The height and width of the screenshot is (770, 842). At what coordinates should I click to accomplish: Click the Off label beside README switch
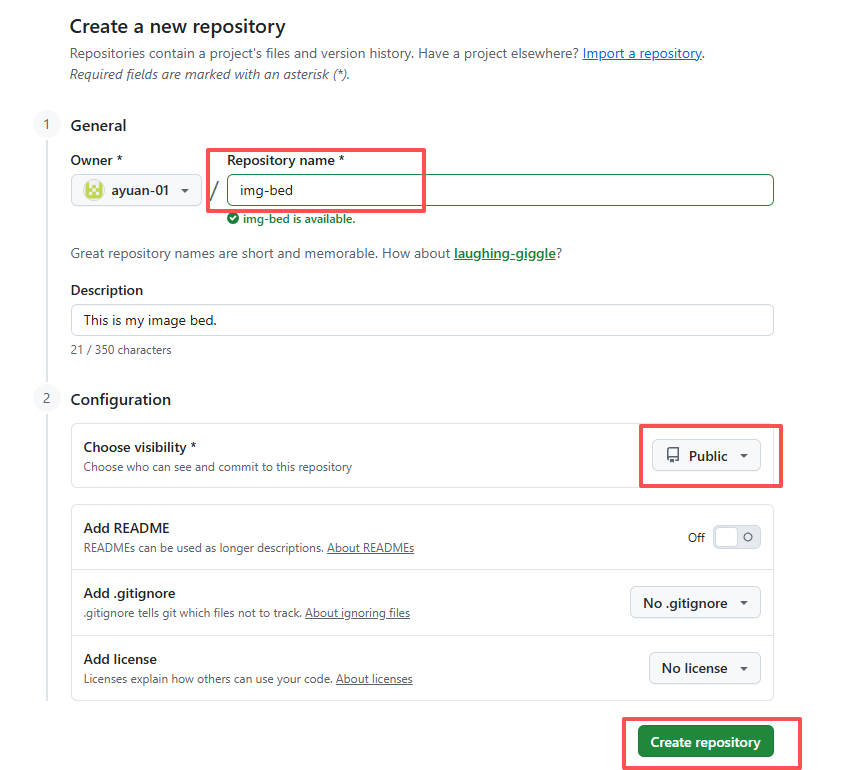pos(696,537)
